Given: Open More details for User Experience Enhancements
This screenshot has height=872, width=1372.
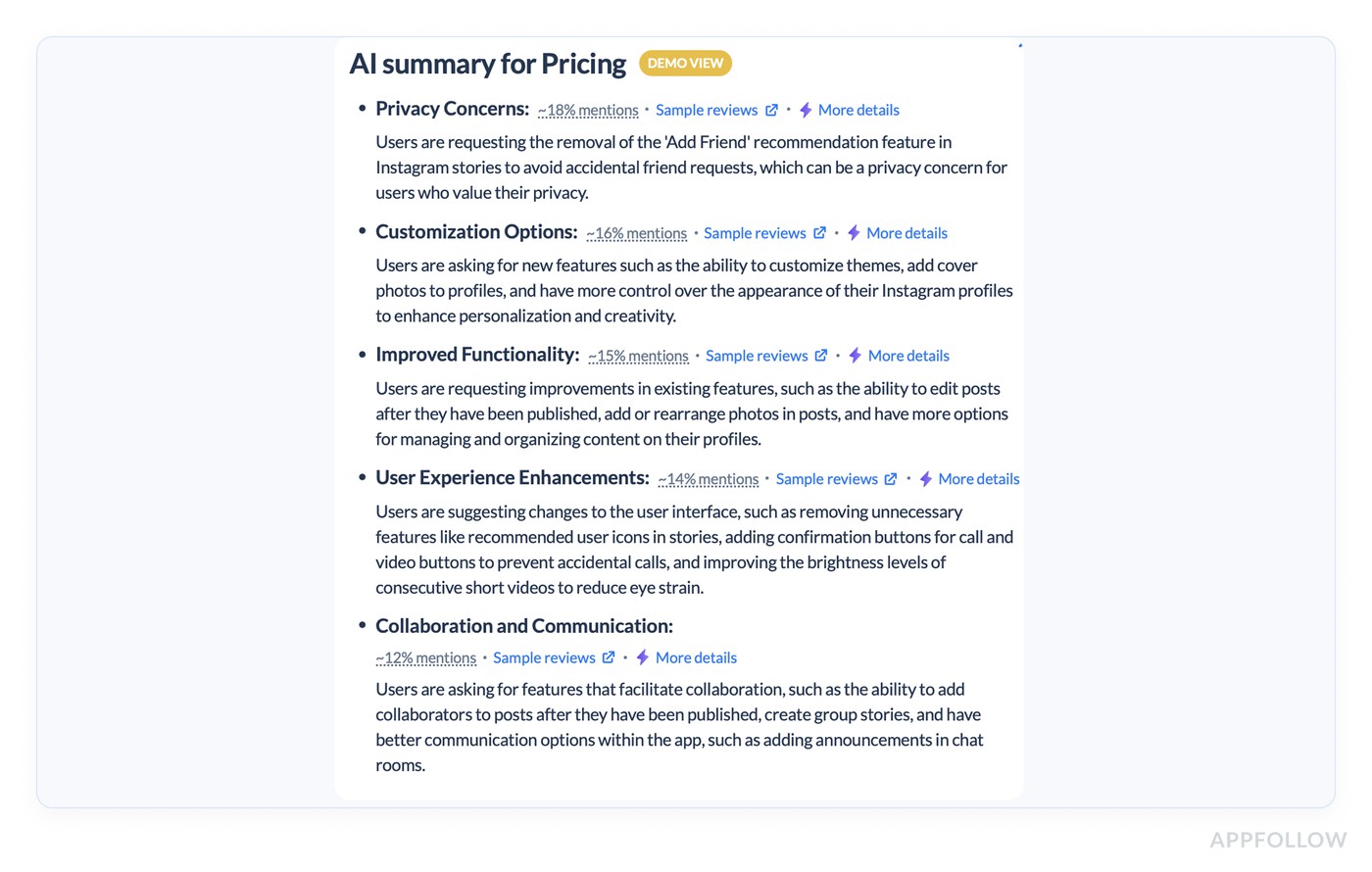Looking at the screenshot, I should tap(978, 478).
